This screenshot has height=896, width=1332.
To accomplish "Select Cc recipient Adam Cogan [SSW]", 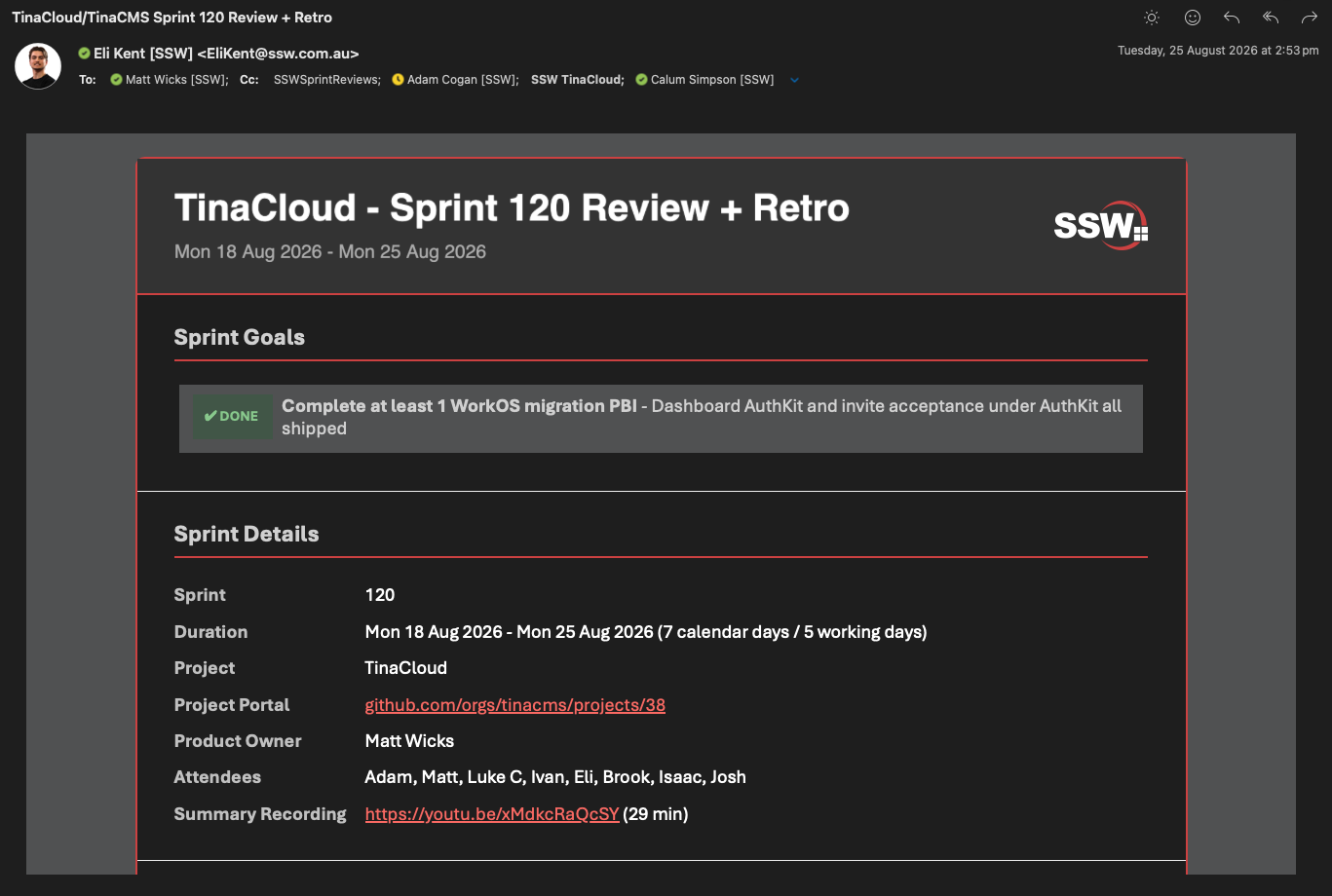I will 463,80.
